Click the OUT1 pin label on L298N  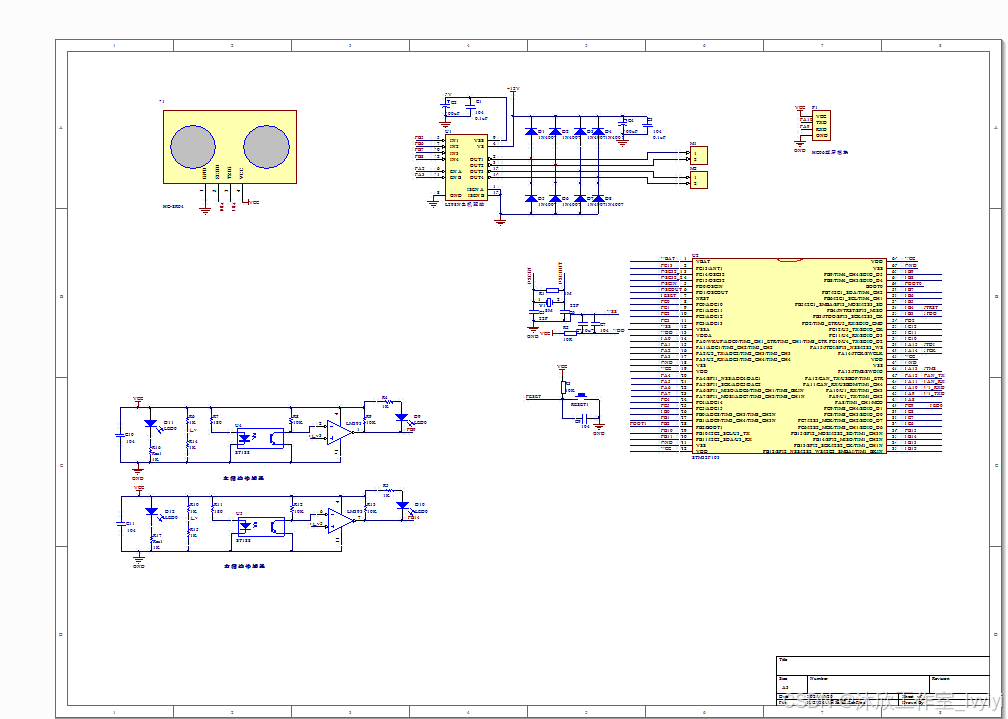(x=476, y=159)
